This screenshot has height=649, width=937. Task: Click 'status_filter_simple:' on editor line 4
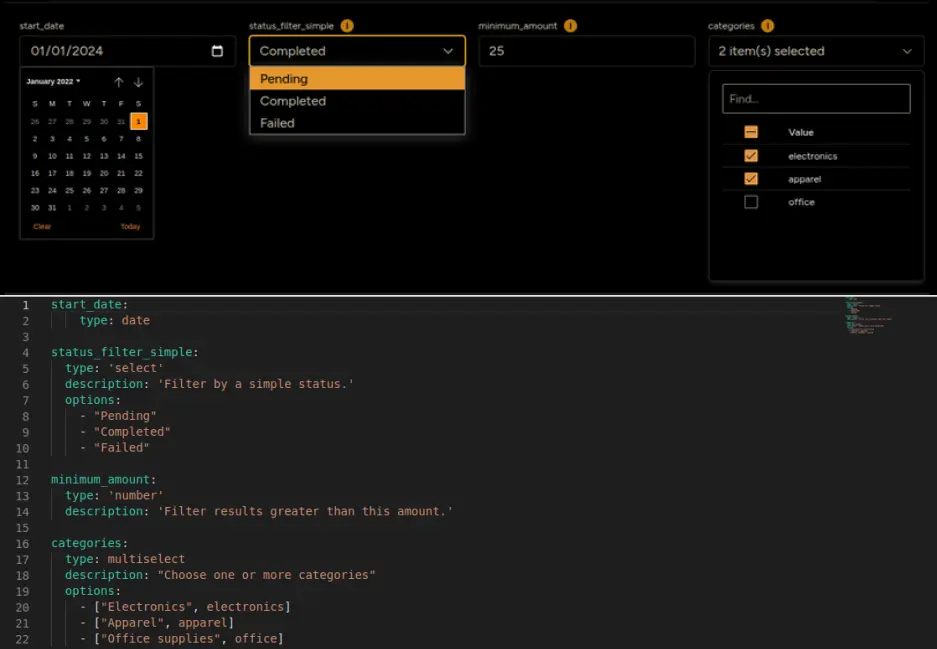pos(124,352)
